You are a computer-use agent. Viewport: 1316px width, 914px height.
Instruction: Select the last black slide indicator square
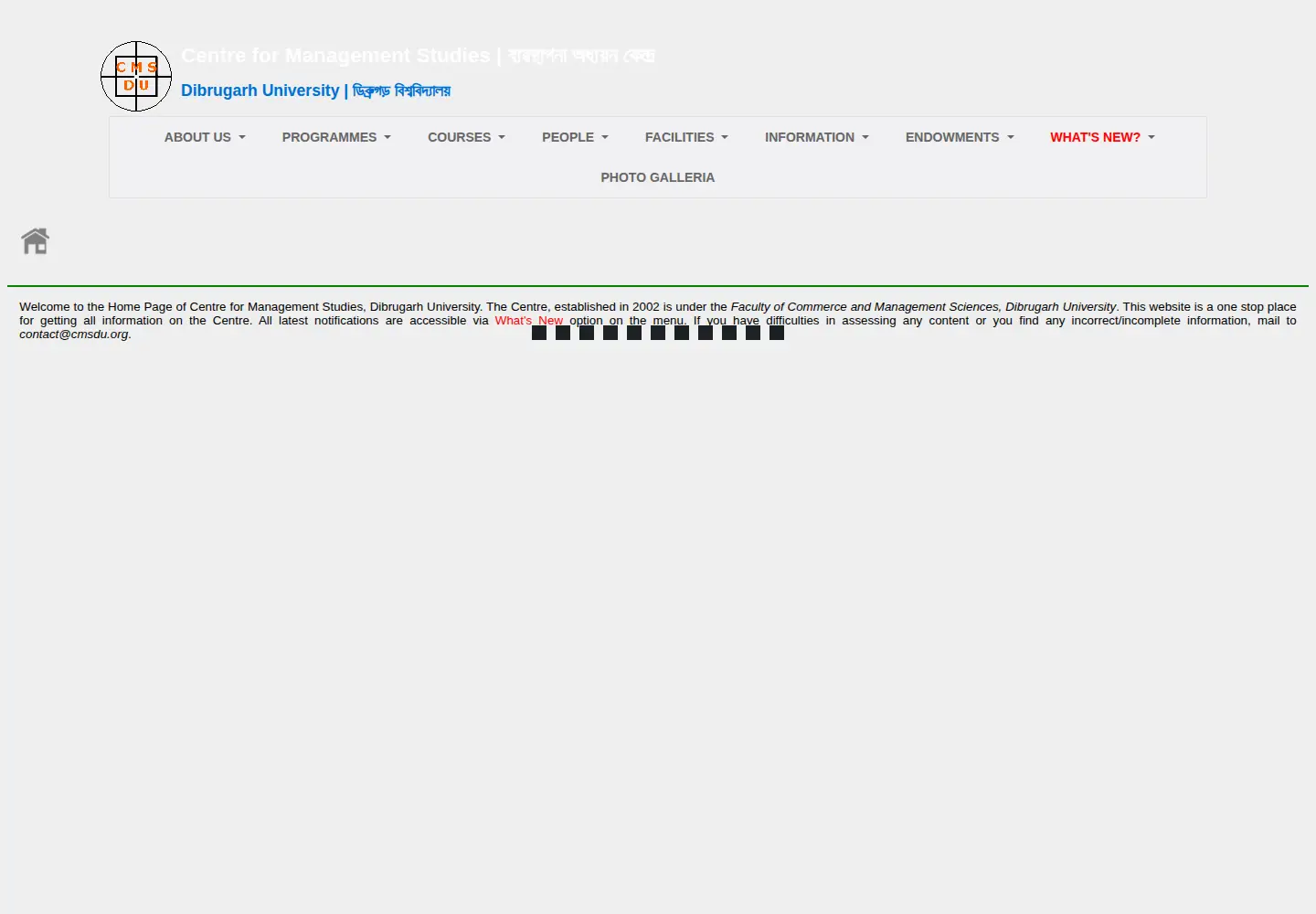777,333
